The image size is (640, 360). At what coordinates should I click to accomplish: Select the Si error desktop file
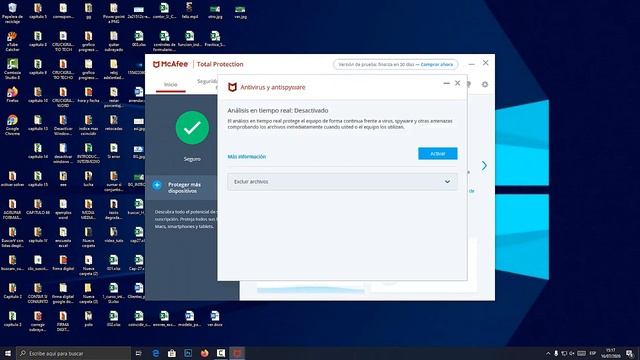click(113, 151)
